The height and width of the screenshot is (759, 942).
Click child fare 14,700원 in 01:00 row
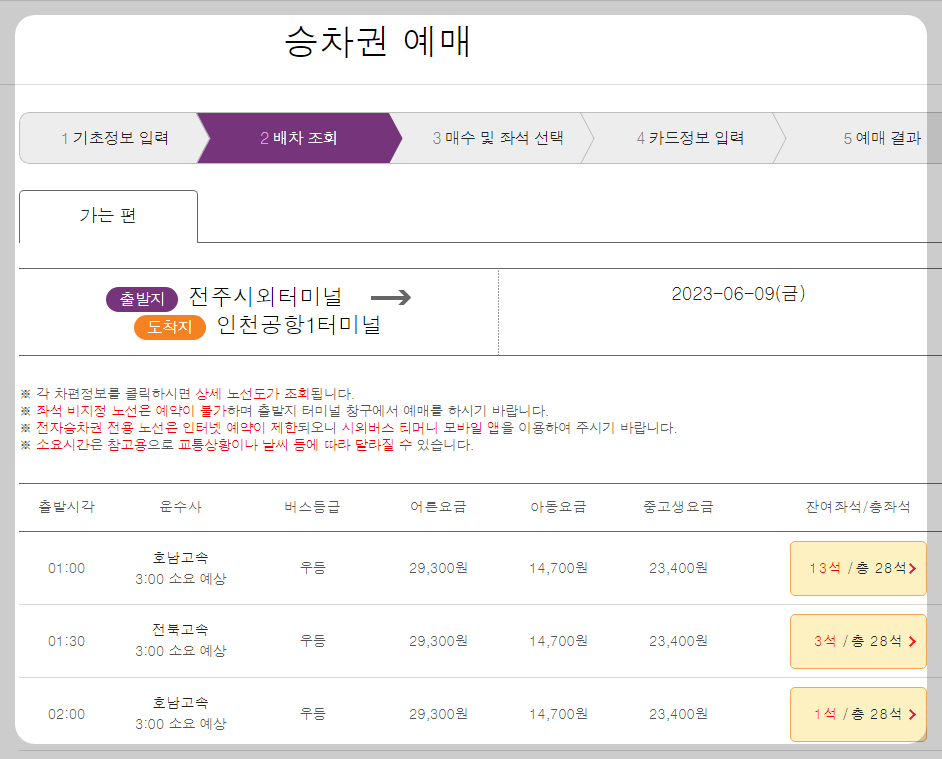[558, 568]
